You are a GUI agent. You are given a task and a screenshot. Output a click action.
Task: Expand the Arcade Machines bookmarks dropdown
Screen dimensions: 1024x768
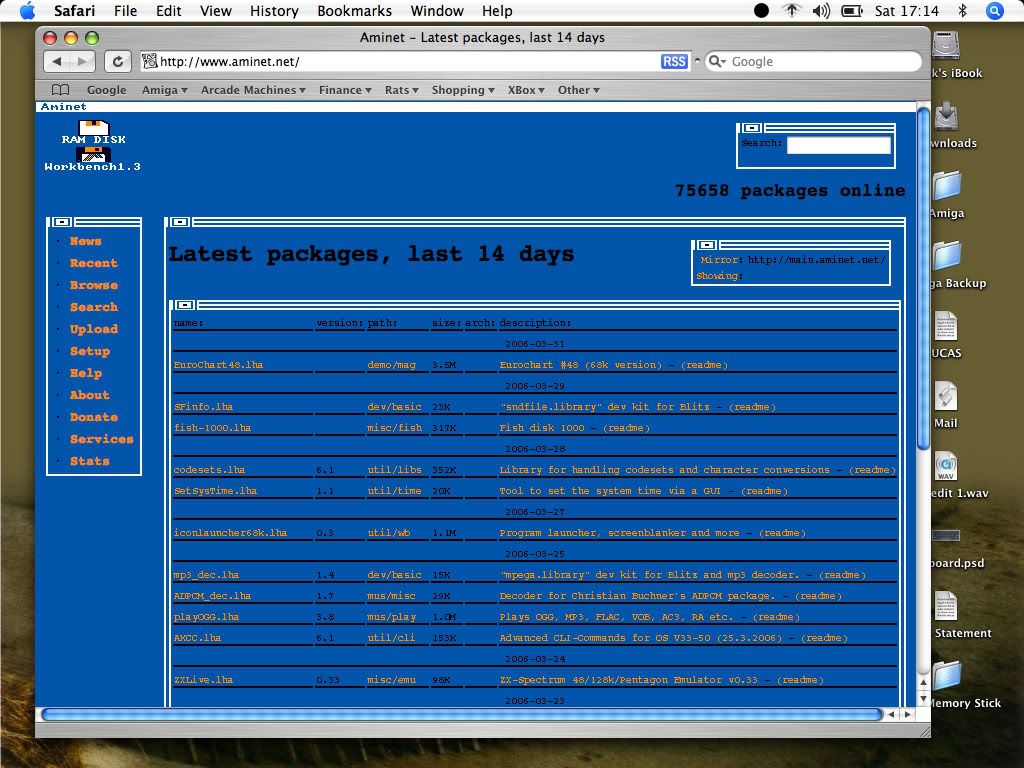click(254, 90)
